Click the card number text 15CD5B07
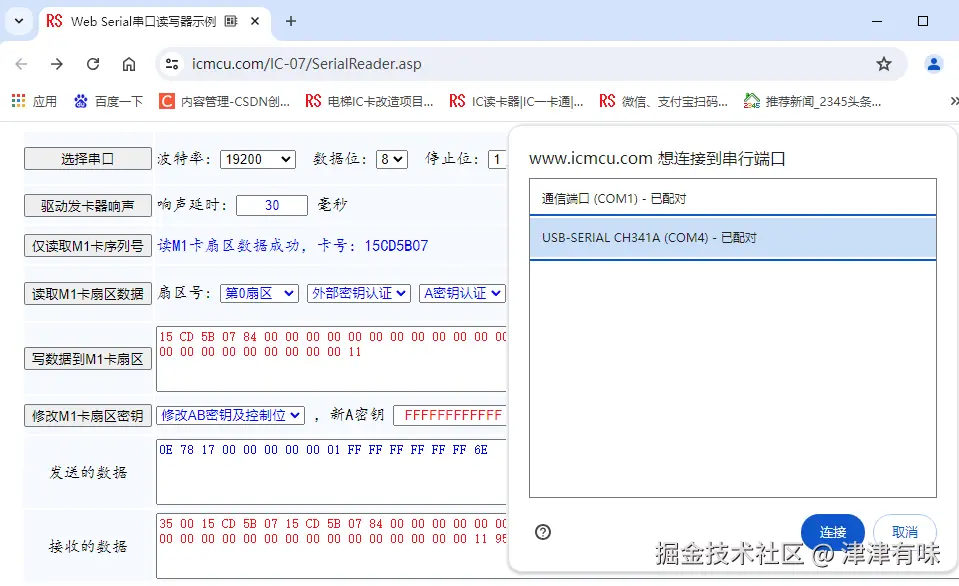This screenshot has height=586, width=959. tap(396, 246)
